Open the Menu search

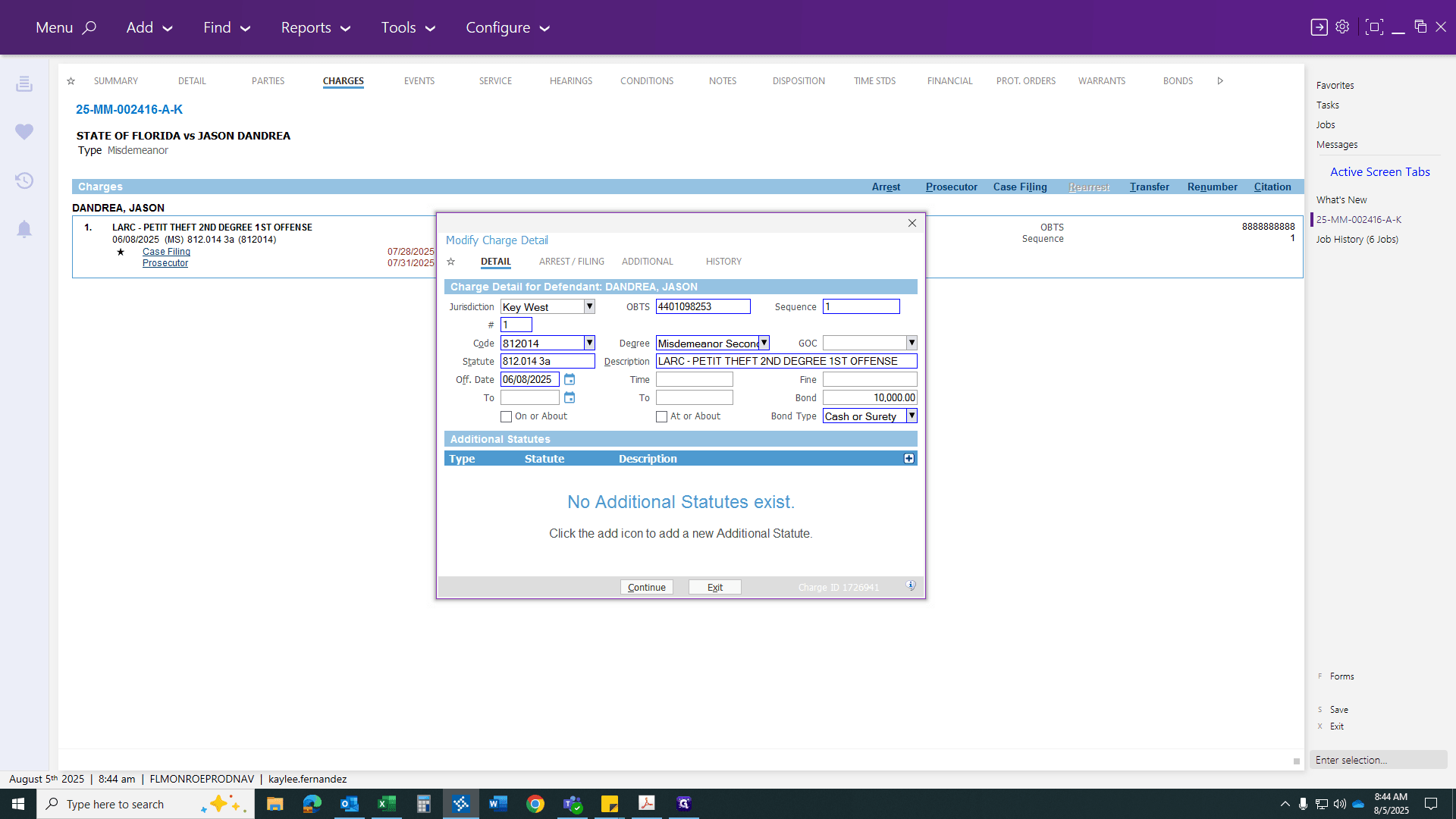(66, 27)
